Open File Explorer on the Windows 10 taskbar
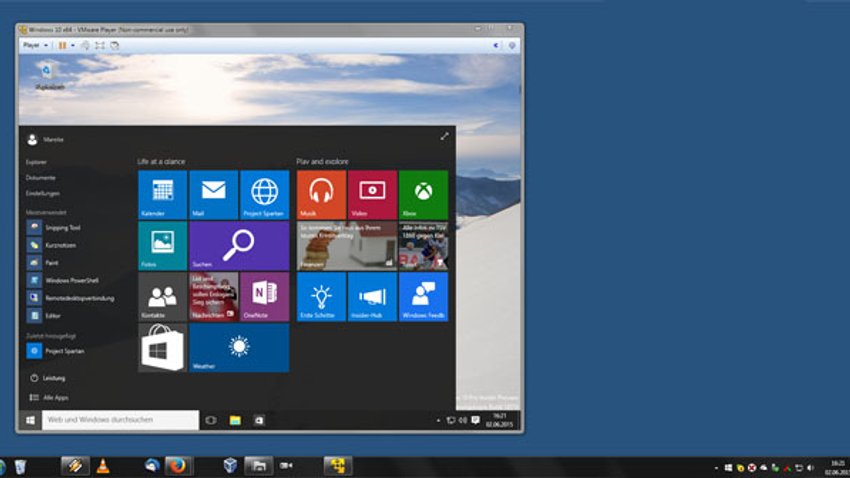 click(235, 420)
